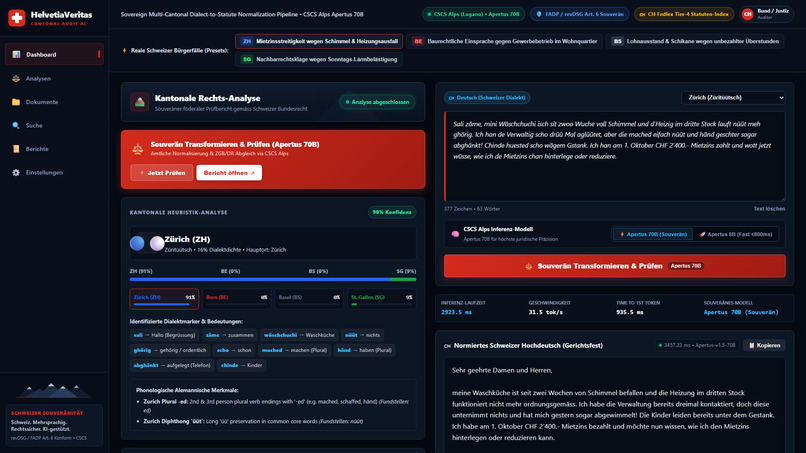Viewport: 806px width, 453px height.
Task: Click the 'abghänkt' dialect marker chip
Action: [x=172, y=366]
